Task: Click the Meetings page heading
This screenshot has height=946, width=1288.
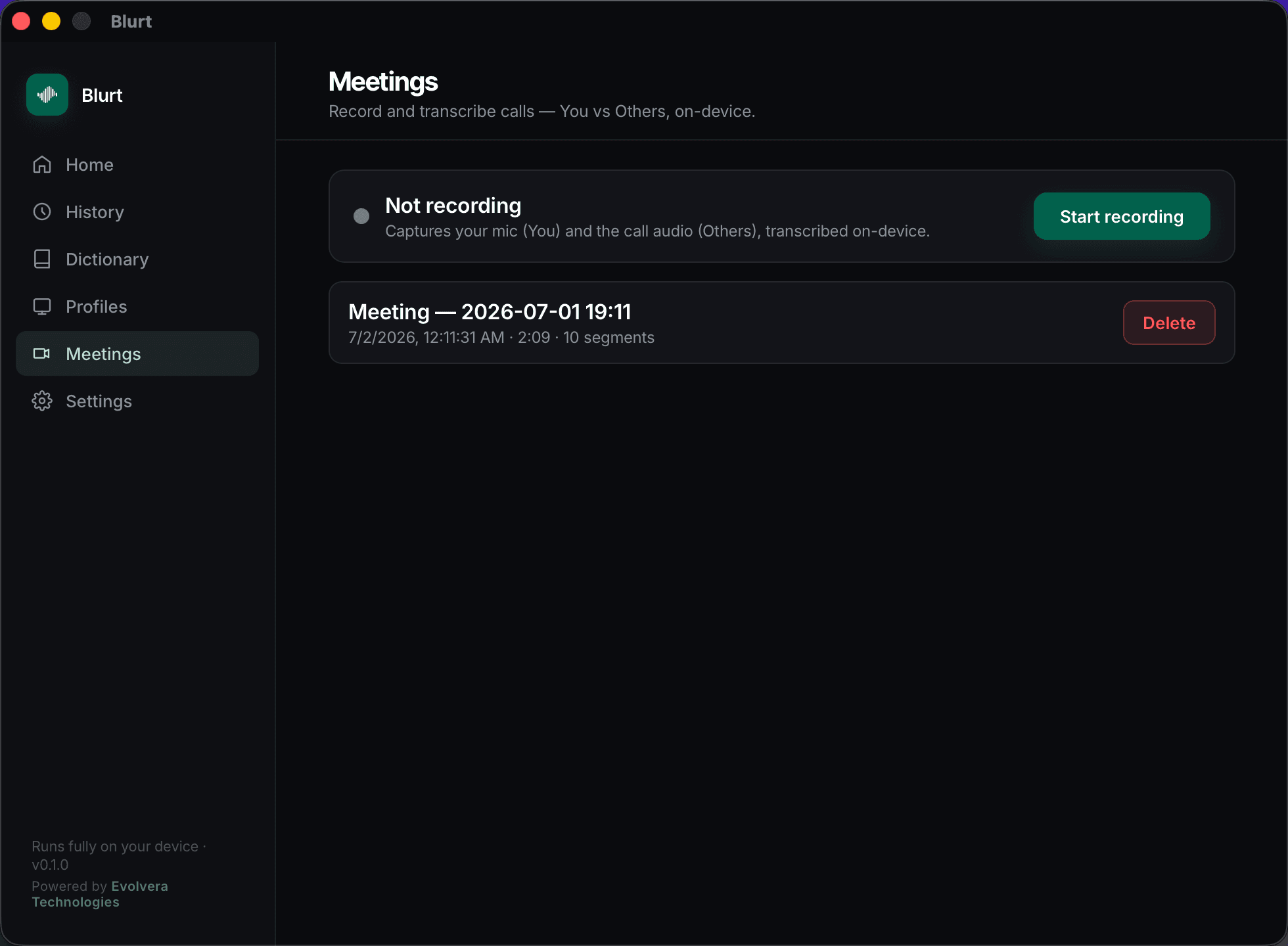Action: point(383,82)
